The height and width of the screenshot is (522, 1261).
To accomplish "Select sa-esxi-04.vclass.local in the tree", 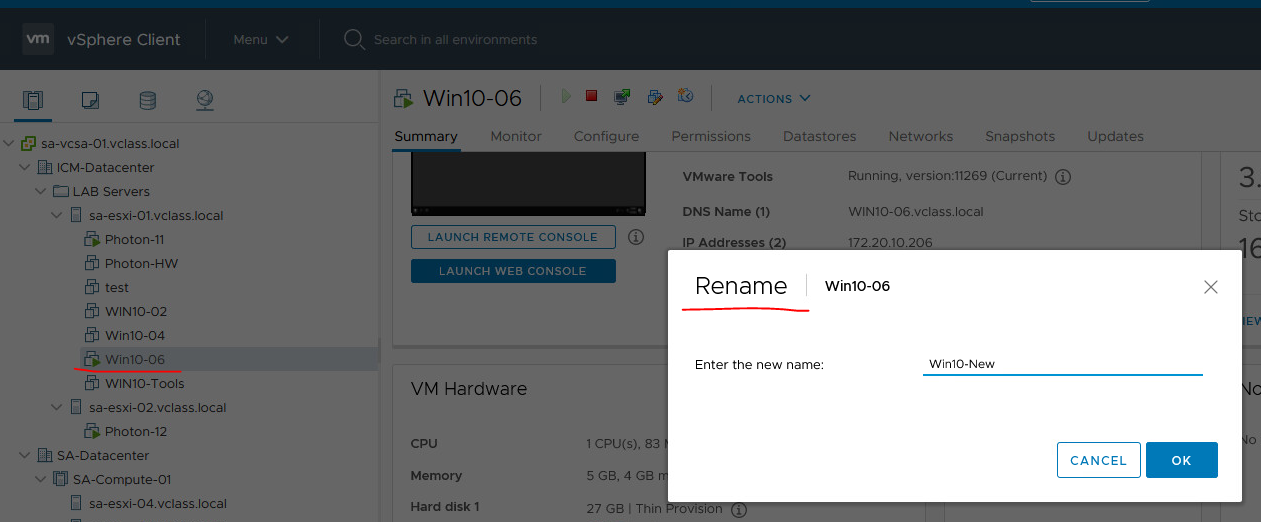I will point(158,503).
